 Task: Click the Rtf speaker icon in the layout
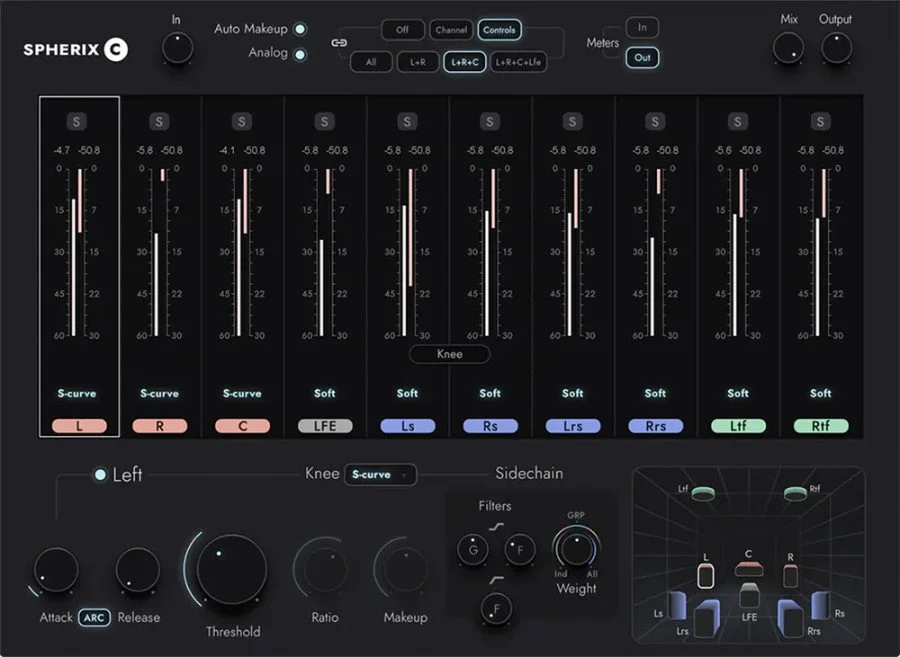[795, 490]
